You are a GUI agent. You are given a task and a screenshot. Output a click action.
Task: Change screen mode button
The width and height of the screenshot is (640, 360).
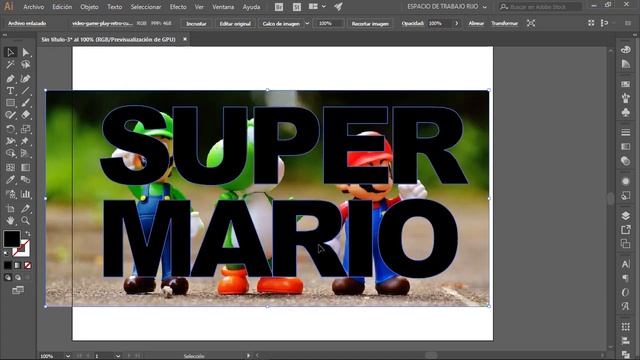coord(18,290)
